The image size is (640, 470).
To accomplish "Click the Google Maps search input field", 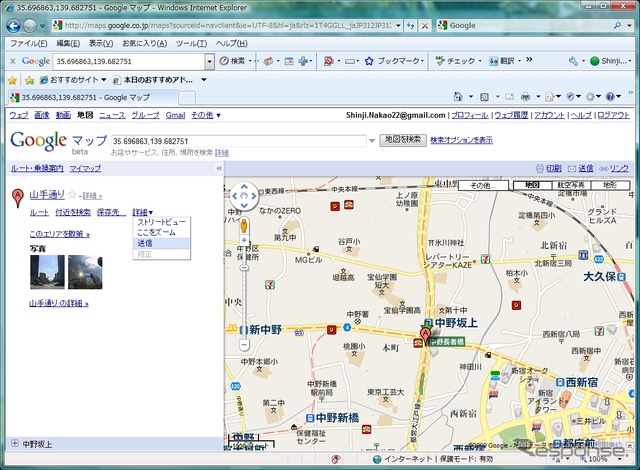I will 239,141.
